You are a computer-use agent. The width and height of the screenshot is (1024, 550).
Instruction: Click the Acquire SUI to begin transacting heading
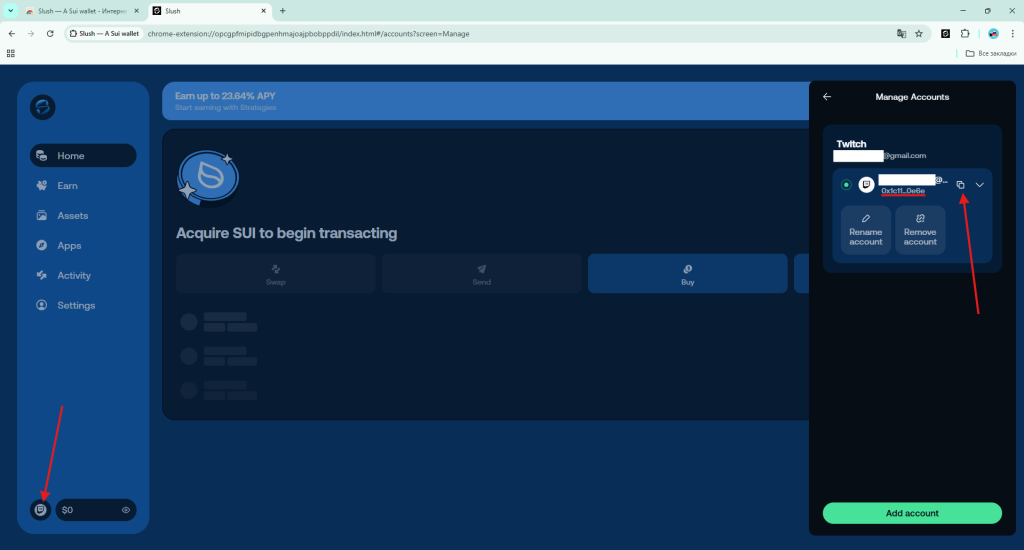[287, 233]
